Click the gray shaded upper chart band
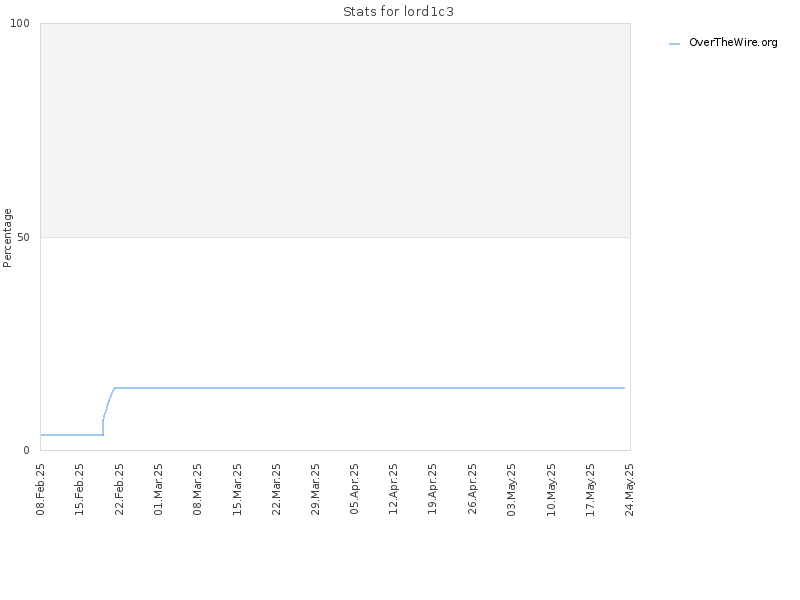800x600 pixels. pos(335,131)
